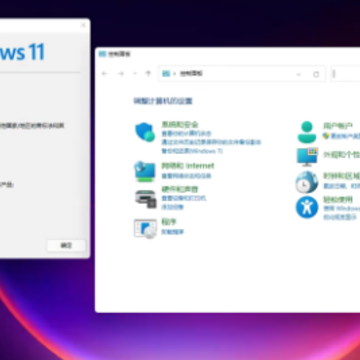Open 外观和个性化 heading link
This screenshot has height=360, width=360.
(342, 155)
